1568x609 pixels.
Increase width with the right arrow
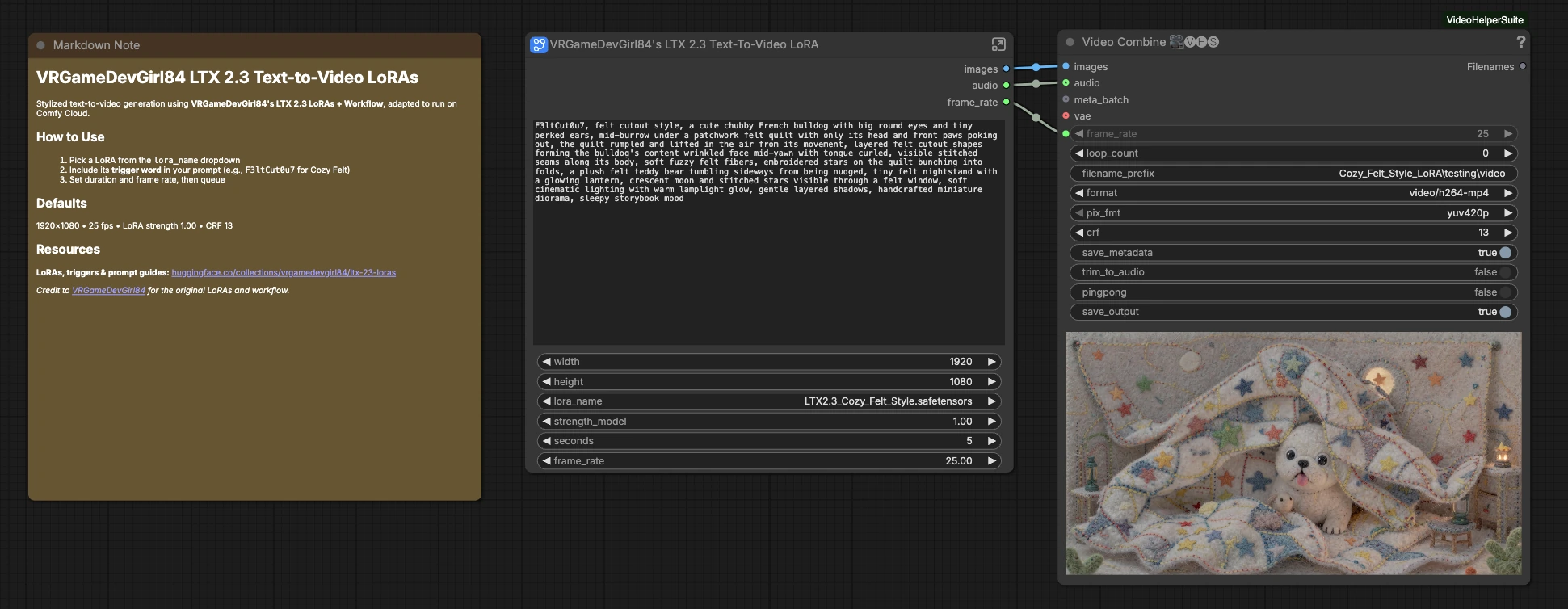click(x=991, y=362)
